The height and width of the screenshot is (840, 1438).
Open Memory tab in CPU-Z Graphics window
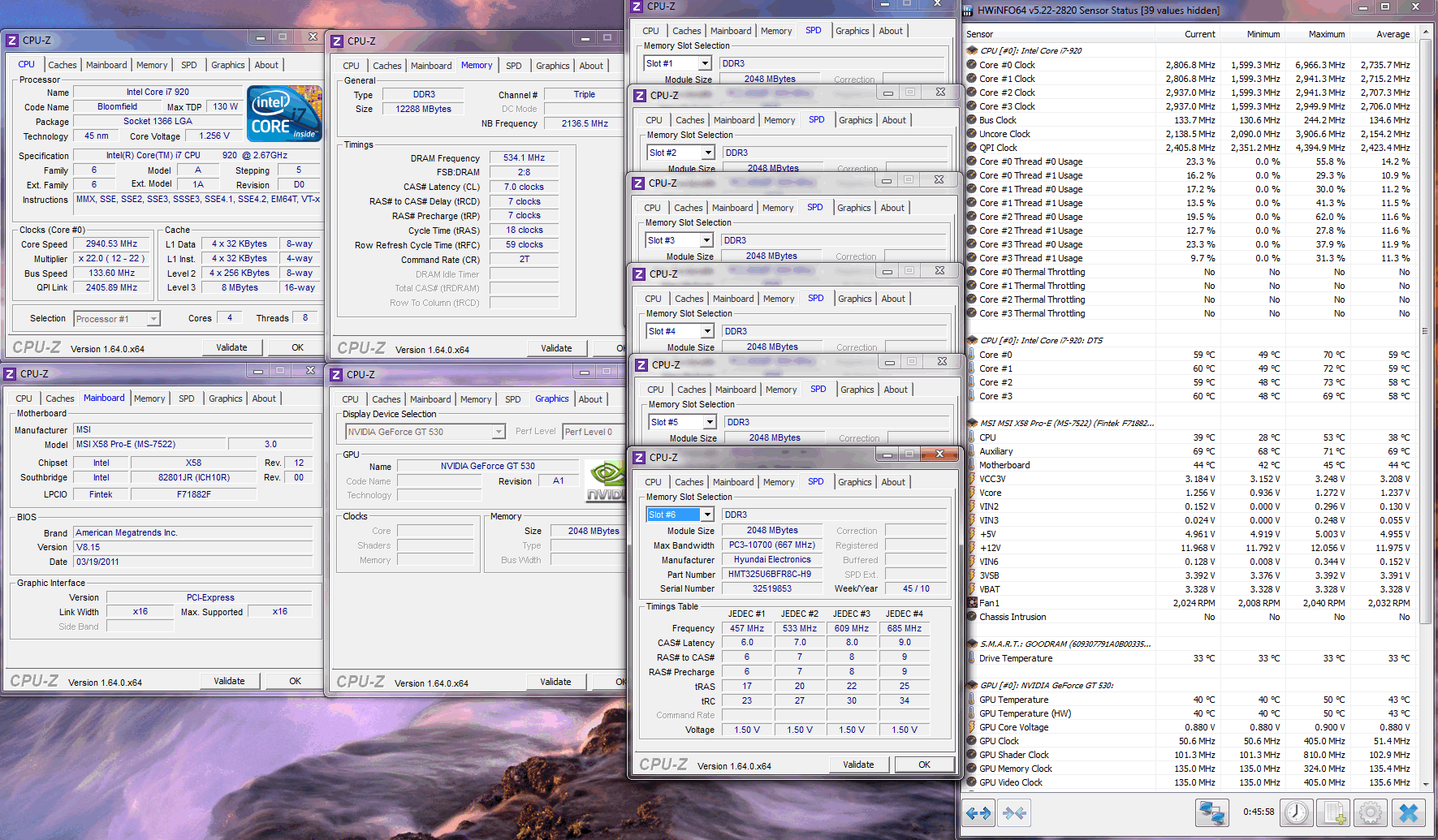click(476, 399)
